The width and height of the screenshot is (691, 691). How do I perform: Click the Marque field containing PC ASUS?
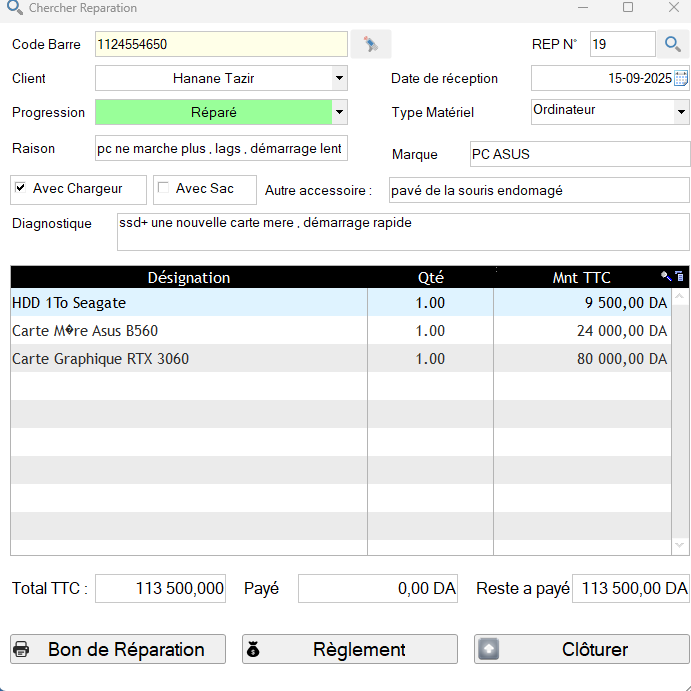(580, 155)
